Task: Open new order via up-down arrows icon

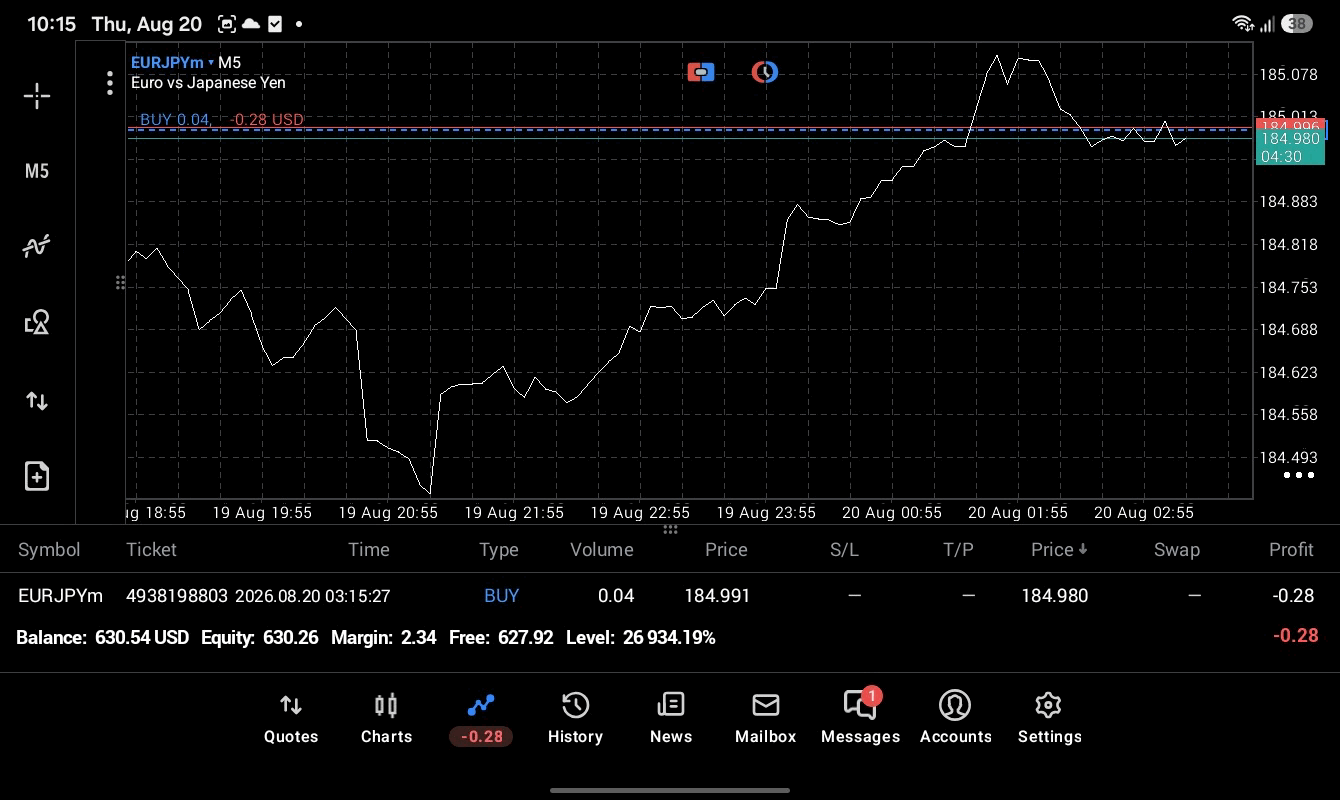Action: point(37,401)
